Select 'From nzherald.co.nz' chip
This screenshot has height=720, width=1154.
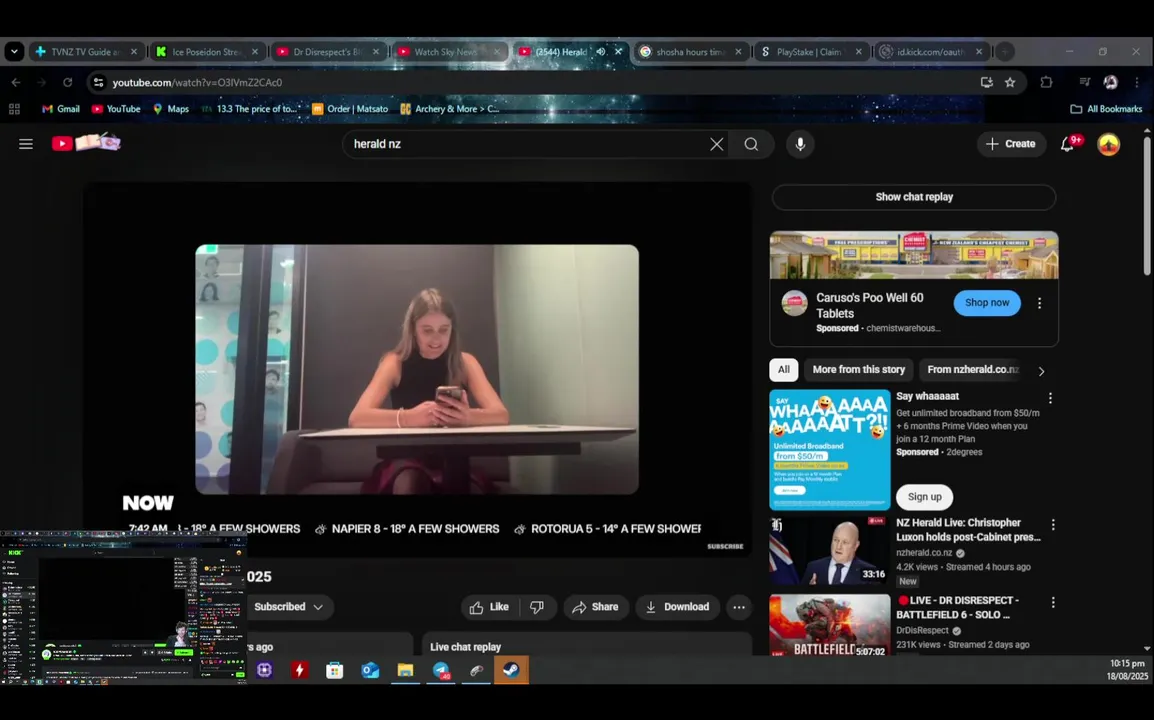(x=972, y=370)
